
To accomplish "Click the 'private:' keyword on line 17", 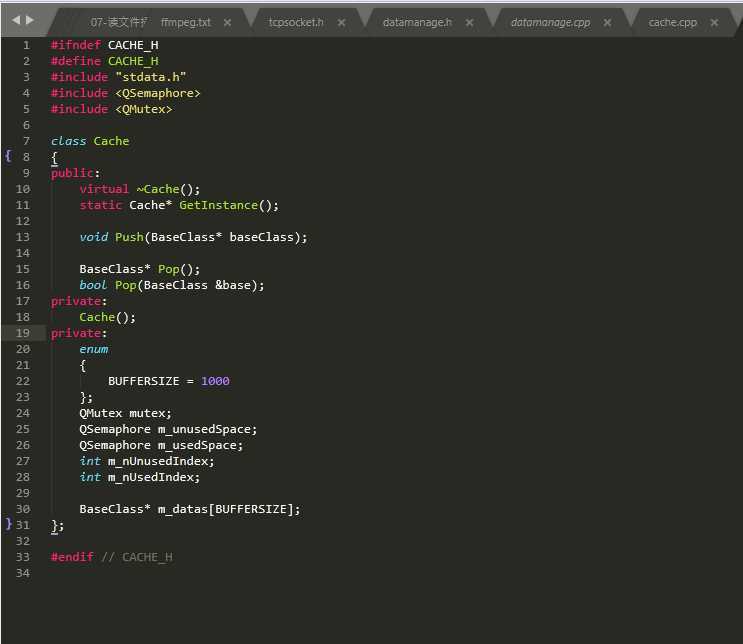I will (x=79, y=301).
